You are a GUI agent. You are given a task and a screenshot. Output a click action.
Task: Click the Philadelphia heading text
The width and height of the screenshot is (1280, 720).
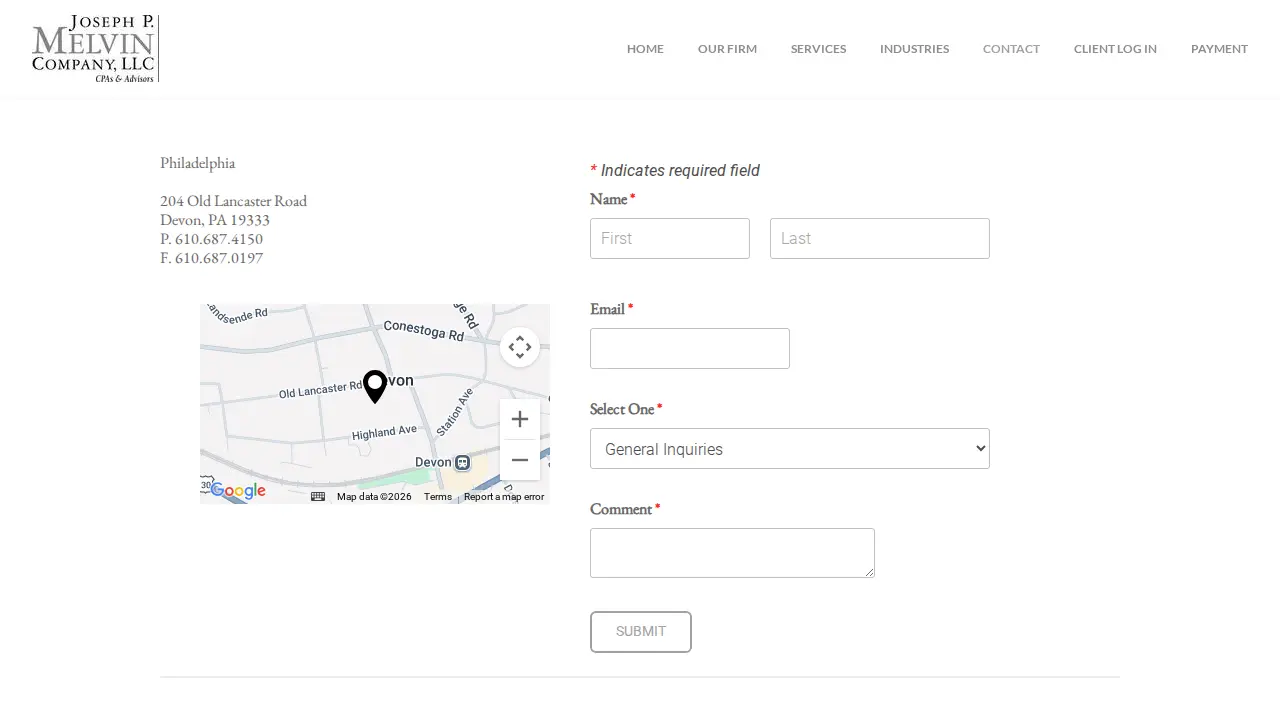(197, 163)
